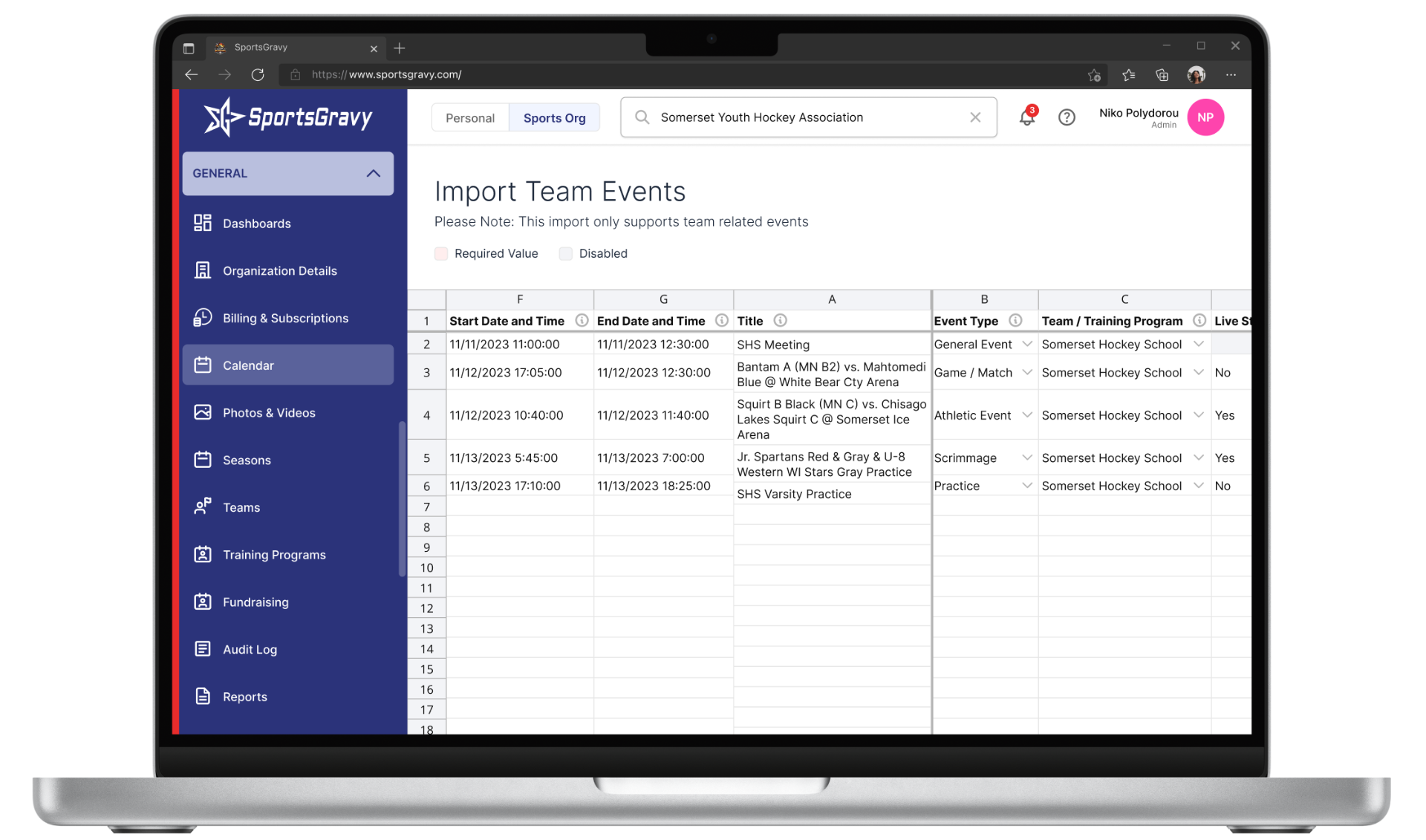This screenshot has height=840, width=1426.
Task: Open browser settings ellipsis menu
Action: point(1231,74)
